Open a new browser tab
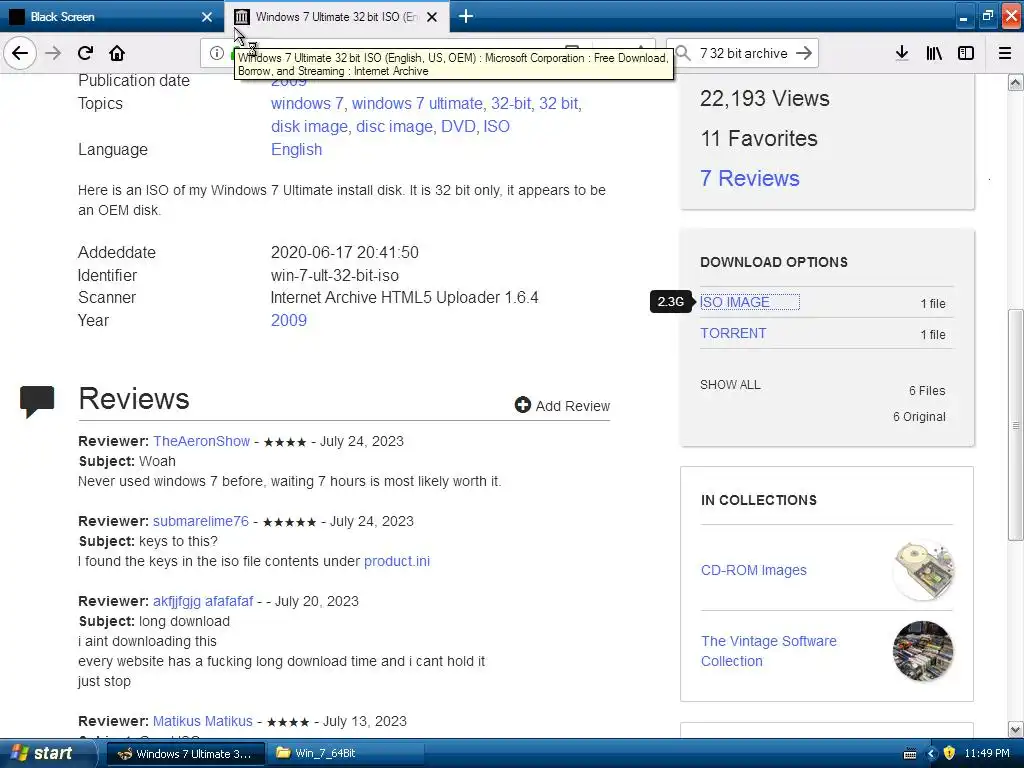The width and height of the screenshot is (1024, 768). tap(466, 16)
